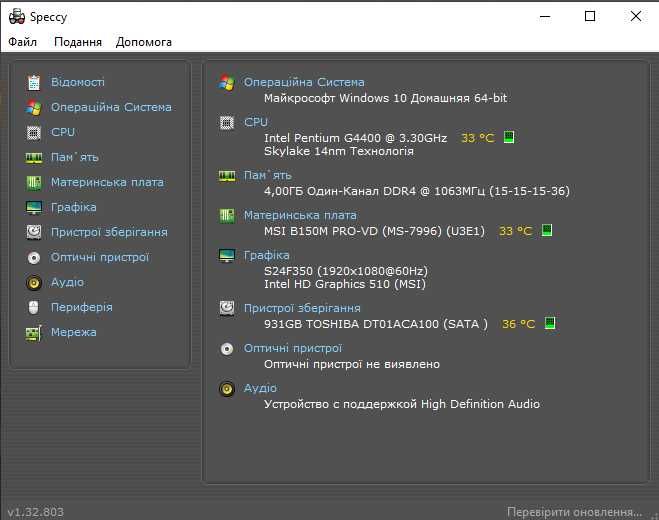Click the motherboard 33 °C temperature value

click(x=516, y=231)
